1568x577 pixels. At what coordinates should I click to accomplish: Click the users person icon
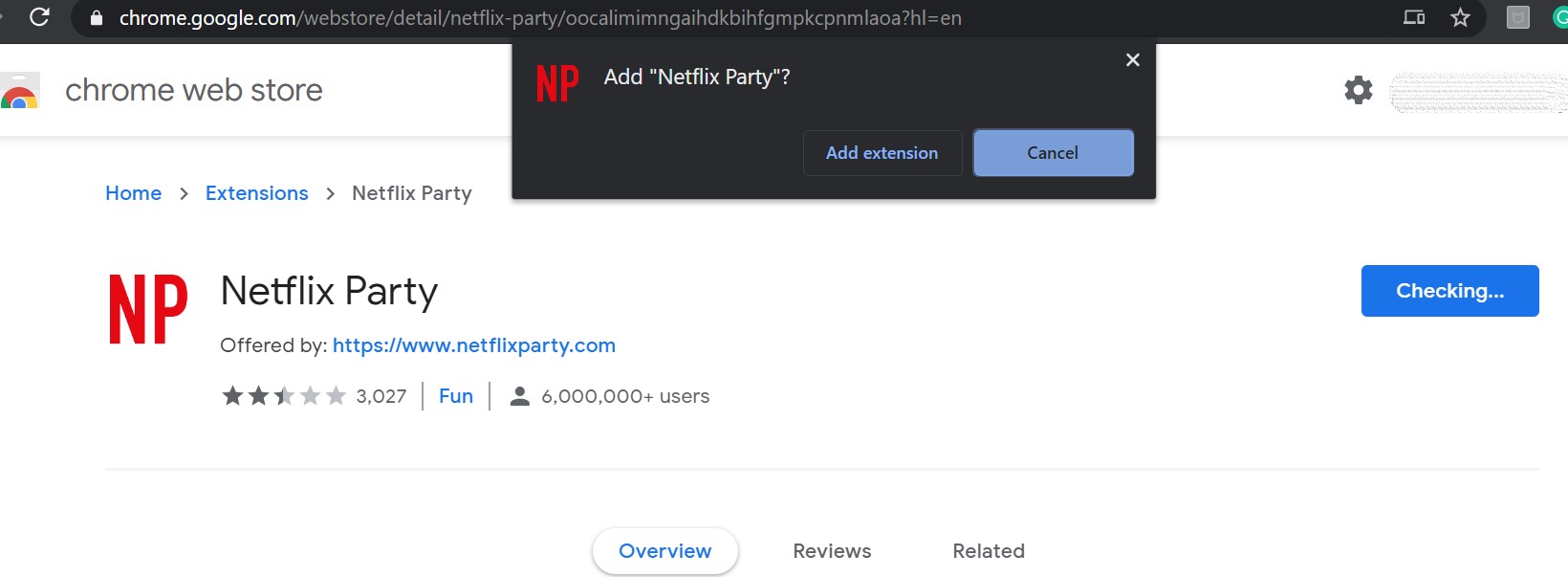click(520, 396)
